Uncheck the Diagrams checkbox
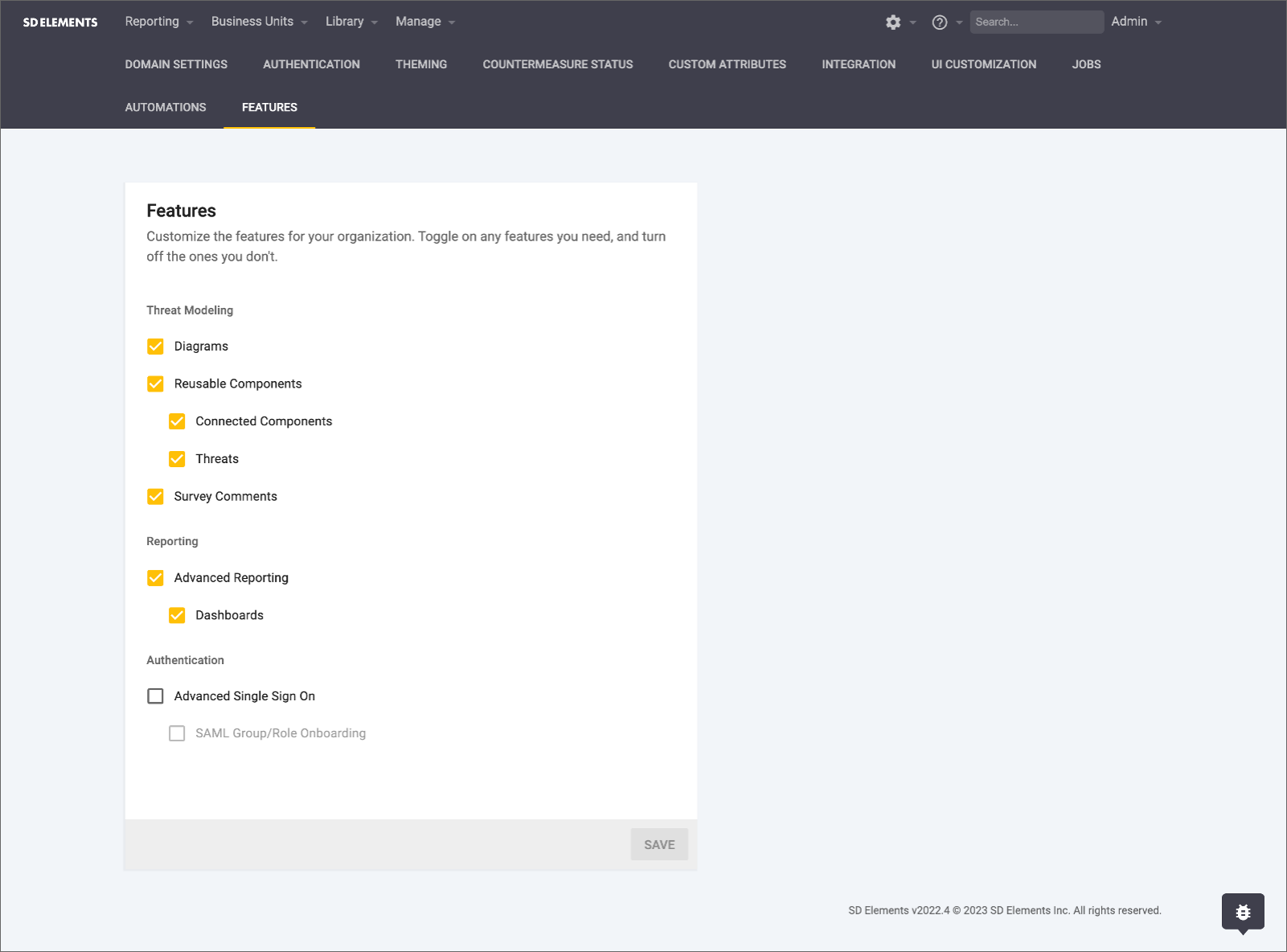This screenshot has width=1287, height=952. pyautogui.click(x=156, y=347)
